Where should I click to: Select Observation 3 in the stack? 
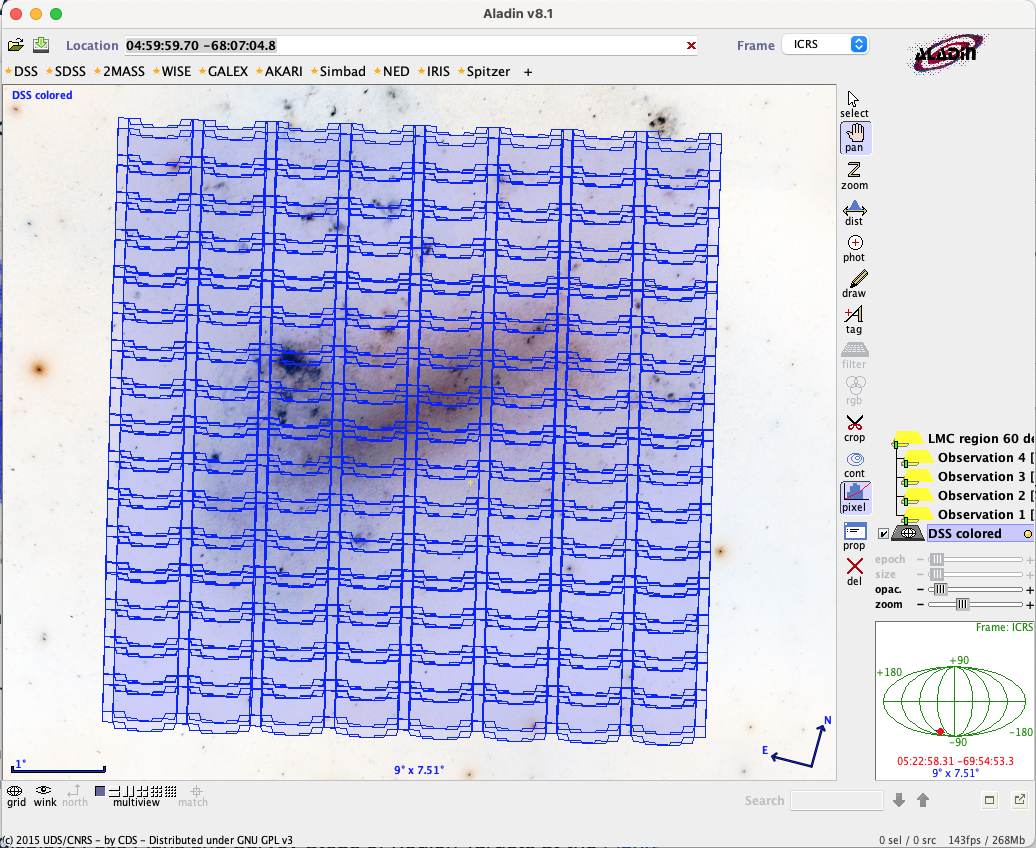tap(981, 477)
